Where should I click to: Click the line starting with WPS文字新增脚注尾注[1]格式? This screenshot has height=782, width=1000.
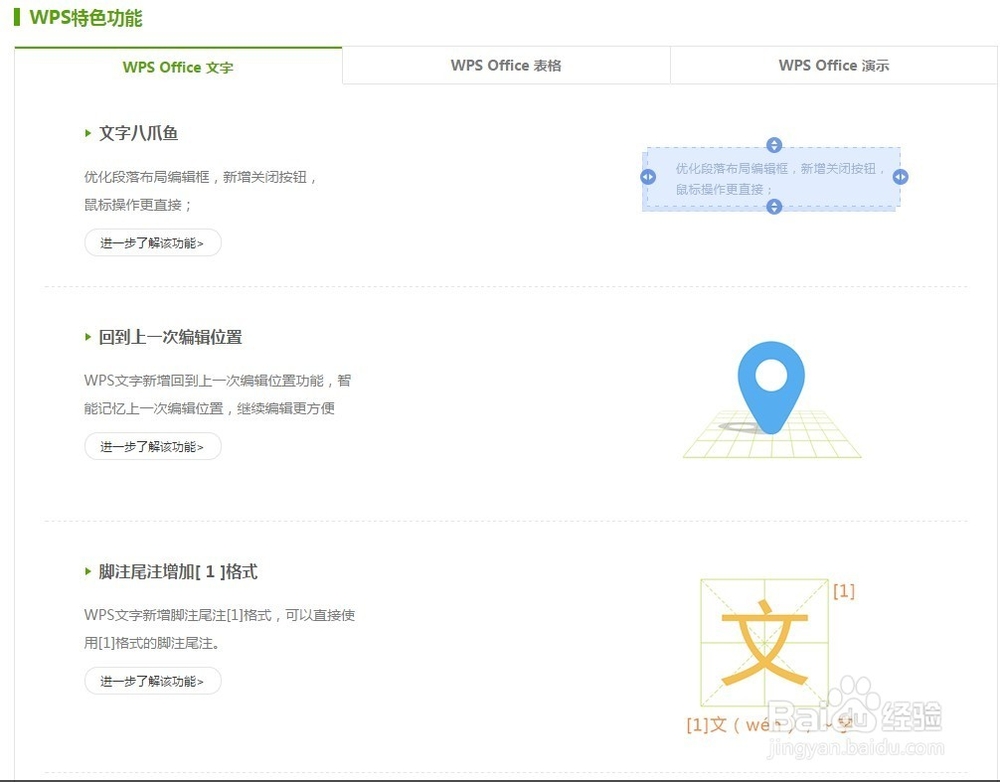coord(219,615)
